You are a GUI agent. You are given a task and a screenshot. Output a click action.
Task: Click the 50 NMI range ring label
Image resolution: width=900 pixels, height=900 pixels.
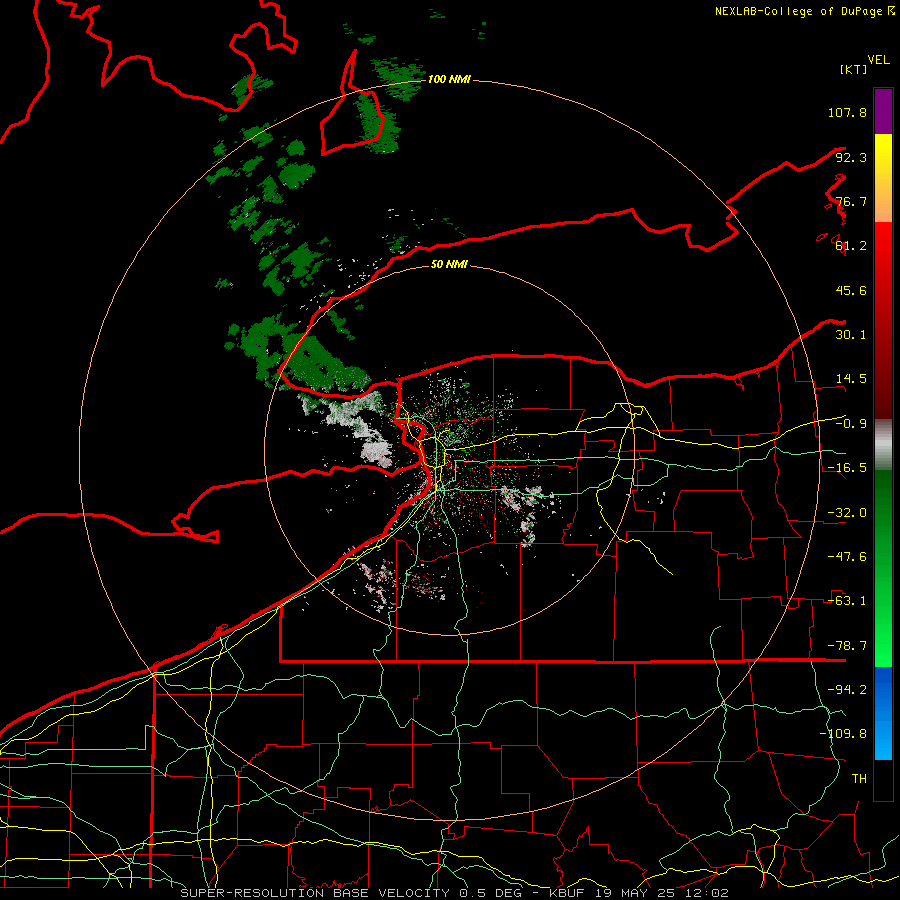[449, 264]
